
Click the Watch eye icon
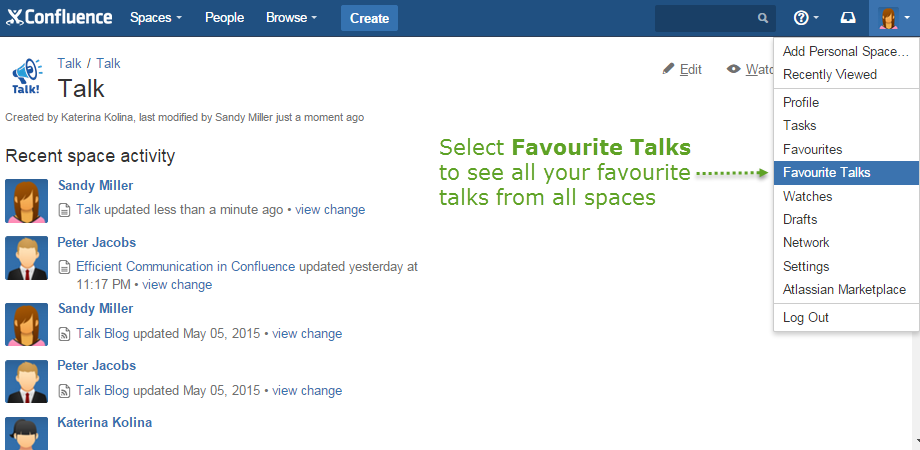[x=734, y=69]
